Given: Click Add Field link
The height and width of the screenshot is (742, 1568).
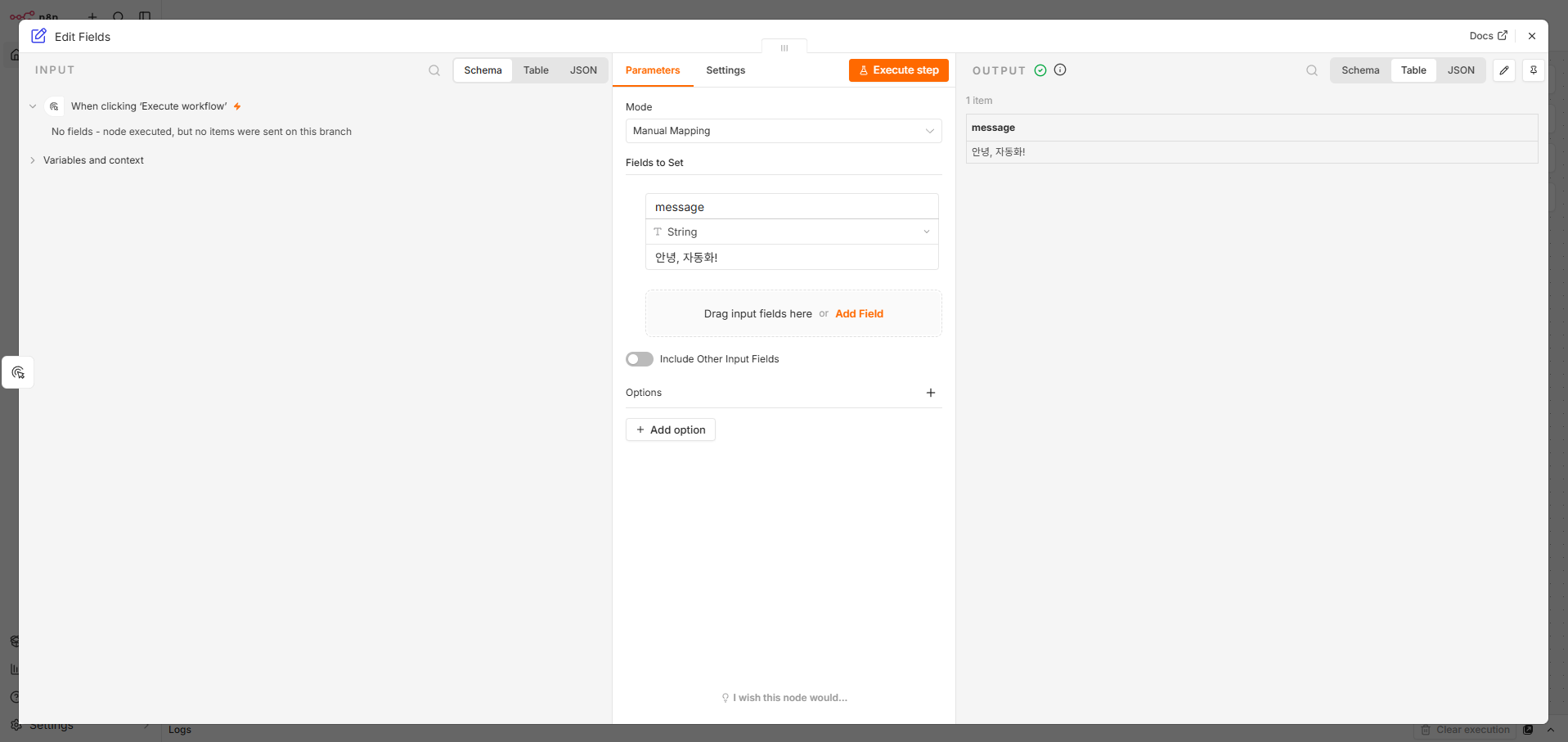Looking at the screenshot, I should (x=859, y=313).
